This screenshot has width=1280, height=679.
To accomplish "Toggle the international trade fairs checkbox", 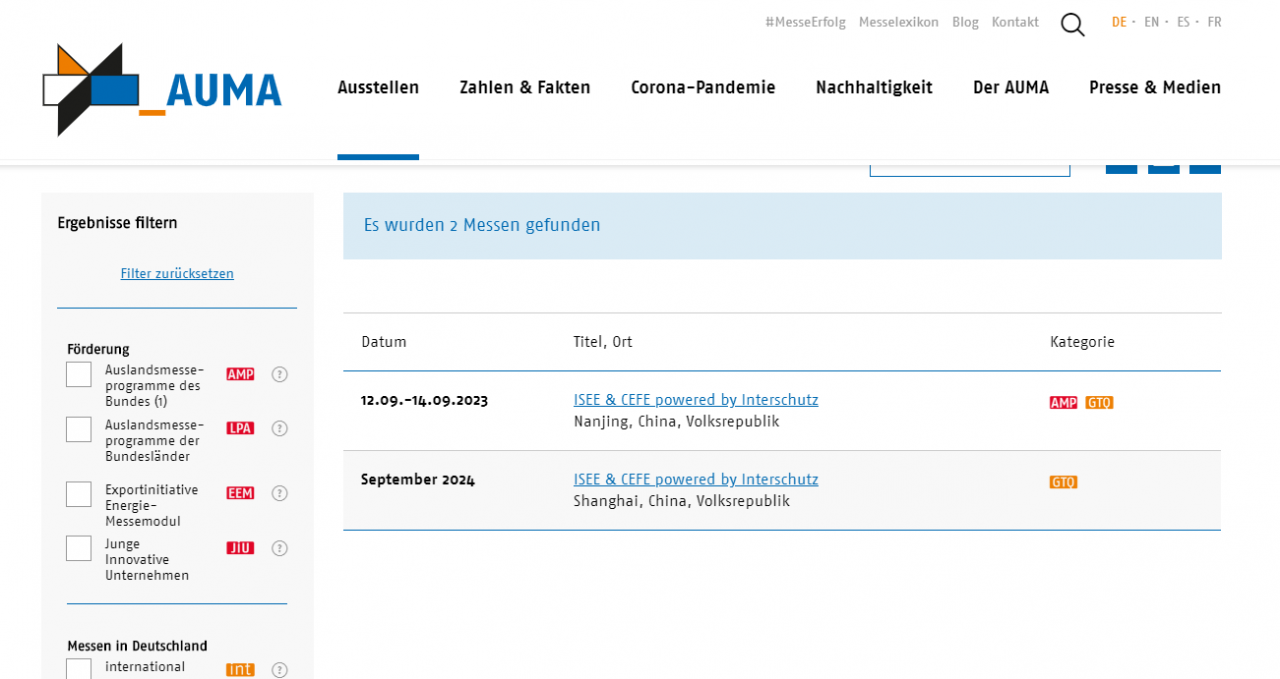I will (79, 668).
